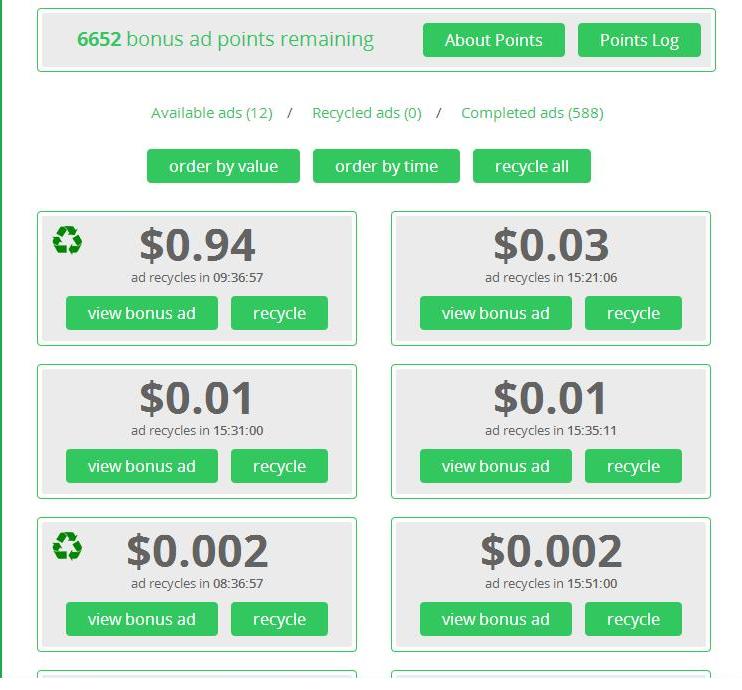This screenshot has width=742, height=690.
Task: Click the 6652 bonus ad points text
Action: [225, 40]
